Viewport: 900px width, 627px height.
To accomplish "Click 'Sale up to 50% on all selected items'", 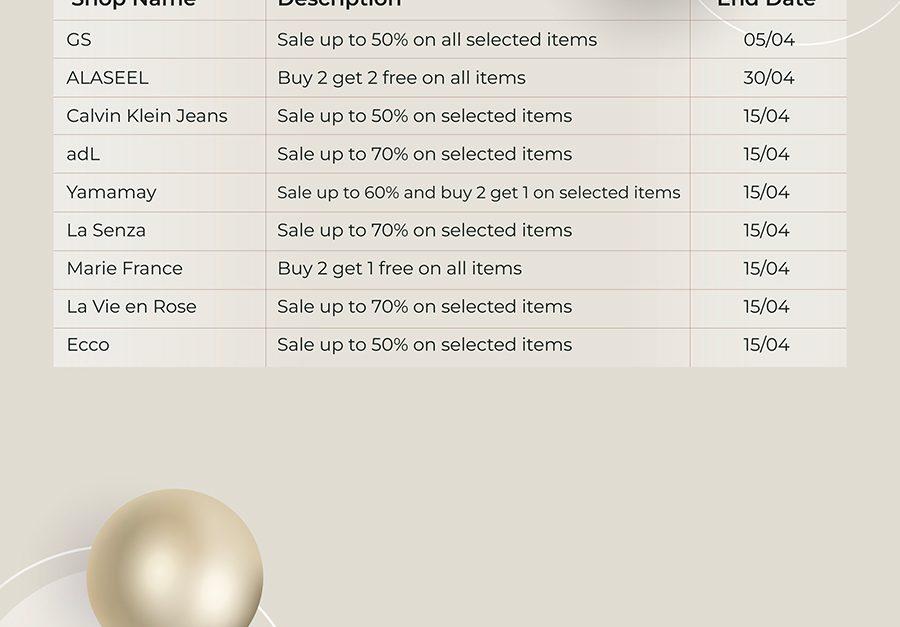I will tap(437, 40).
